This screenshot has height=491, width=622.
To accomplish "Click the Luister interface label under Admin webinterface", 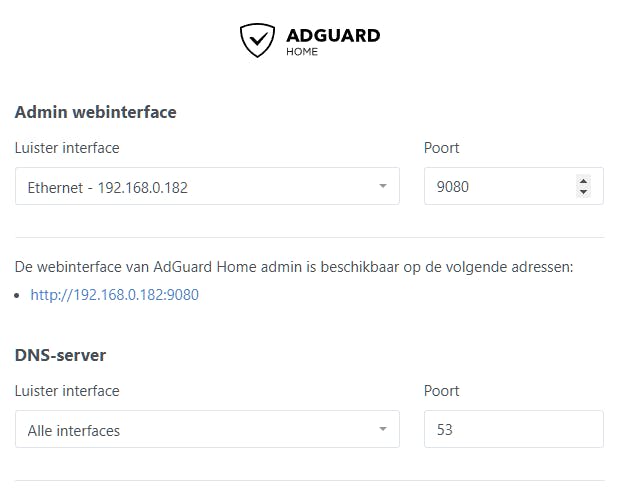I will pyautogui.click(x=67, y=148).
